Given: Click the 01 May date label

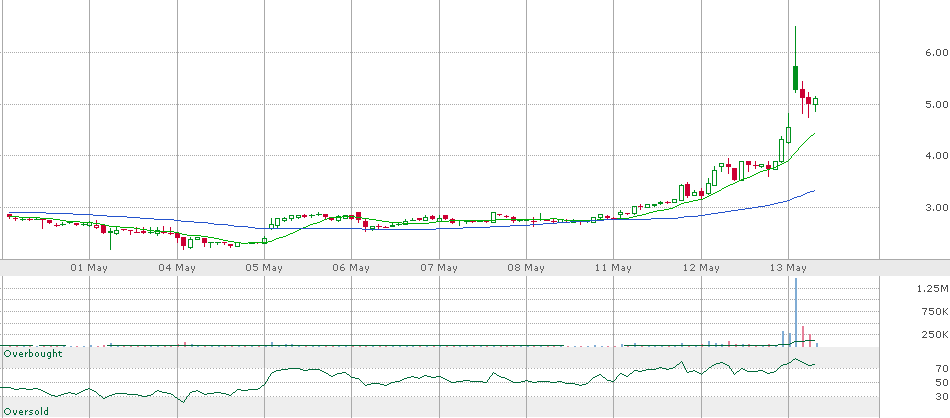Looking at the screenshot, I should [89, 268].
